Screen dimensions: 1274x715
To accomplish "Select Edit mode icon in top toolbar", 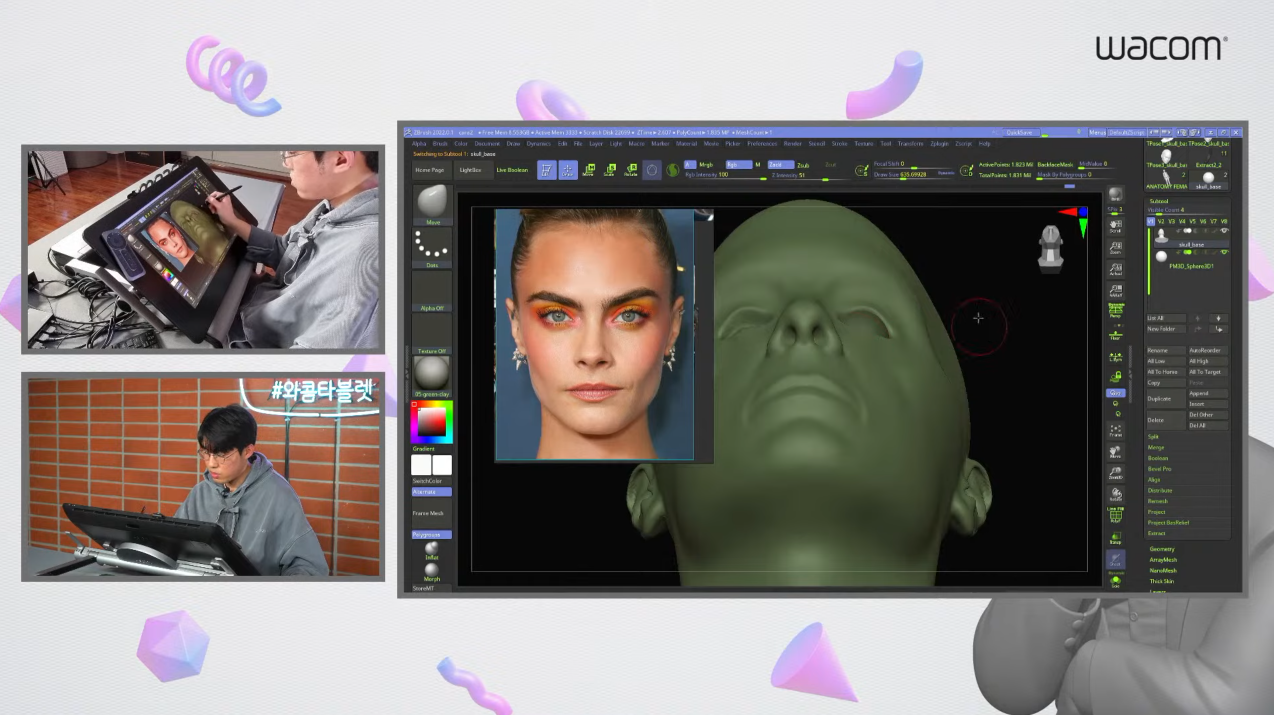I will click(547, 170).
